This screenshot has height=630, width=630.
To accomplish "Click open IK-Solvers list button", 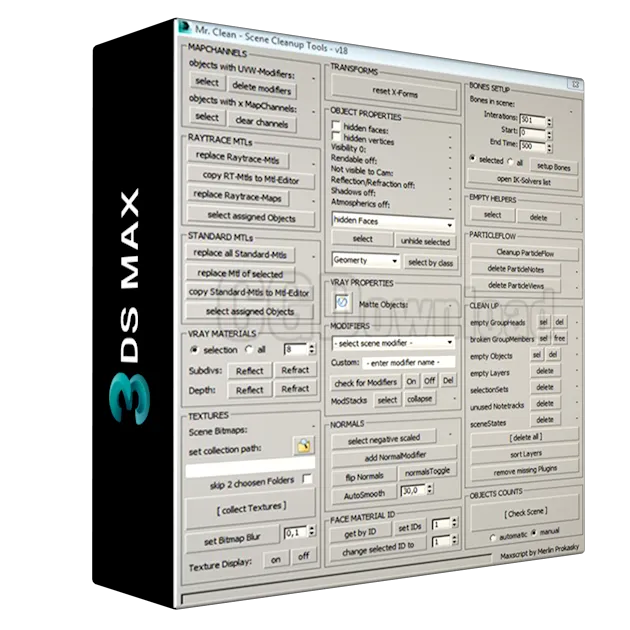I will pyautogui.click(x=523, y=180).
